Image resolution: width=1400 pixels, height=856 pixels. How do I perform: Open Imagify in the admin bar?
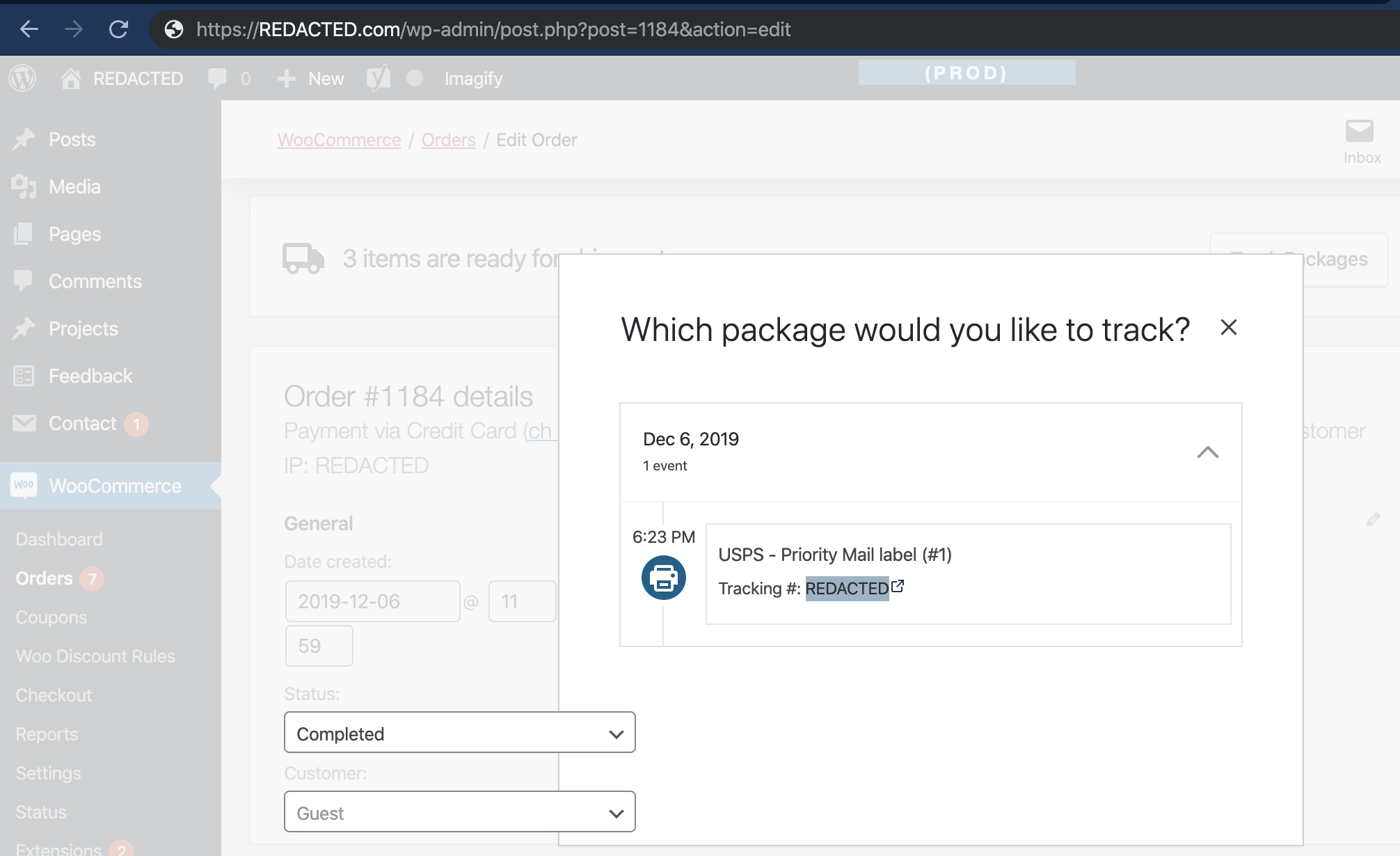(x=473, y=79)
